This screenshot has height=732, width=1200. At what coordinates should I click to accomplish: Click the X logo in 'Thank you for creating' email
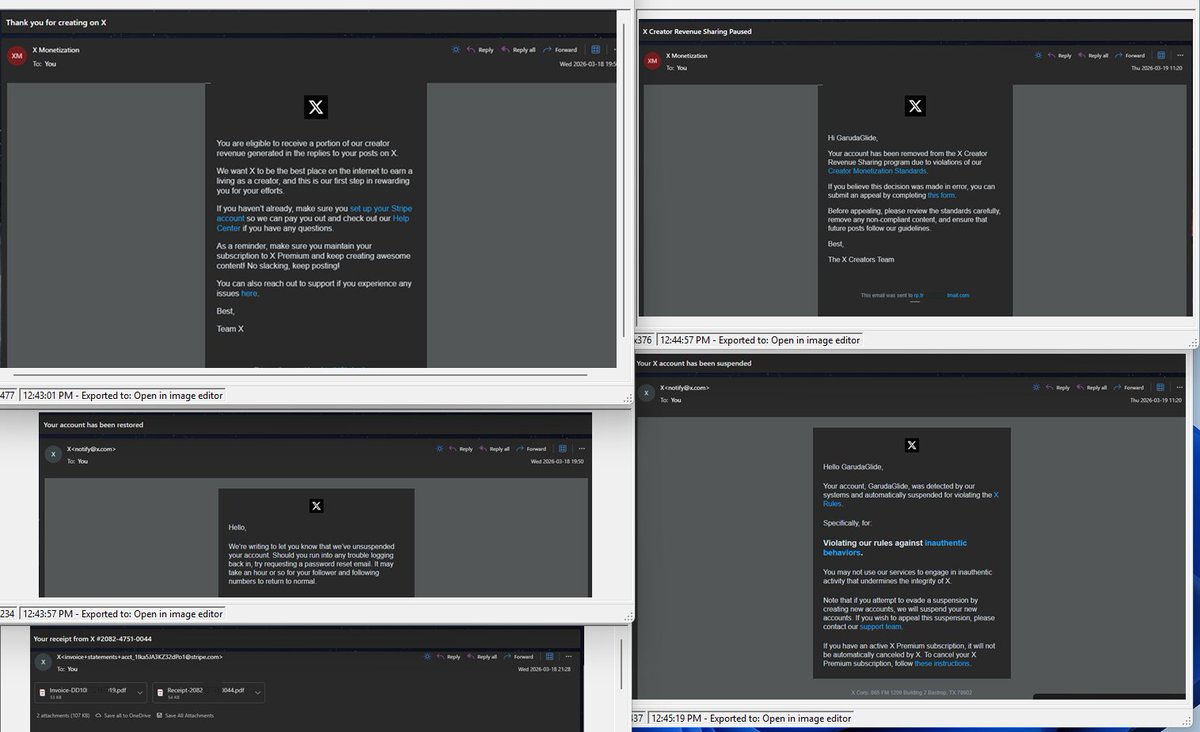point(316,107)
